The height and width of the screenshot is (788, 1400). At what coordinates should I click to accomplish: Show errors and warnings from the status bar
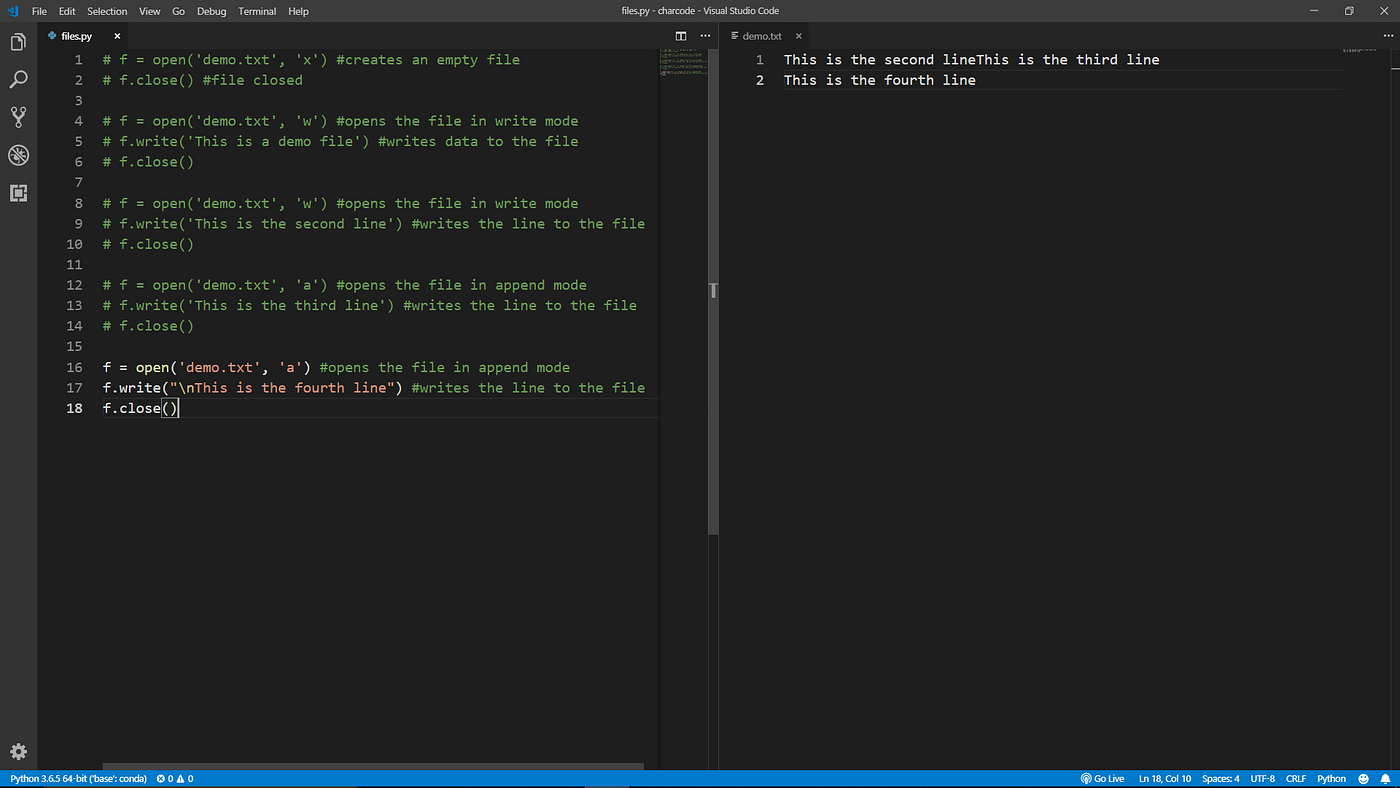[x=174, y=778]
